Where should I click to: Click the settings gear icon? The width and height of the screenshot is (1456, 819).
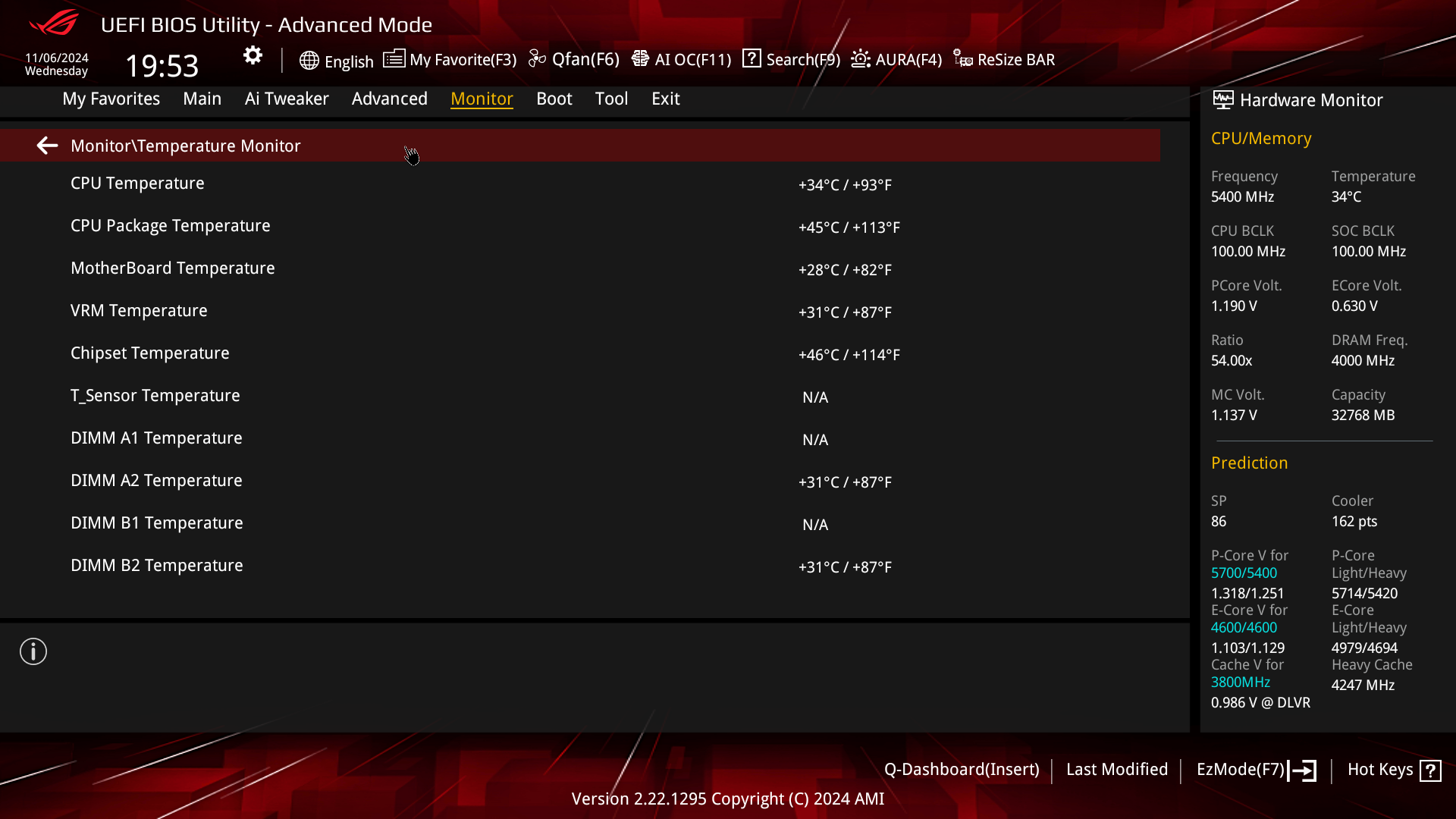(x=253, y=55)
